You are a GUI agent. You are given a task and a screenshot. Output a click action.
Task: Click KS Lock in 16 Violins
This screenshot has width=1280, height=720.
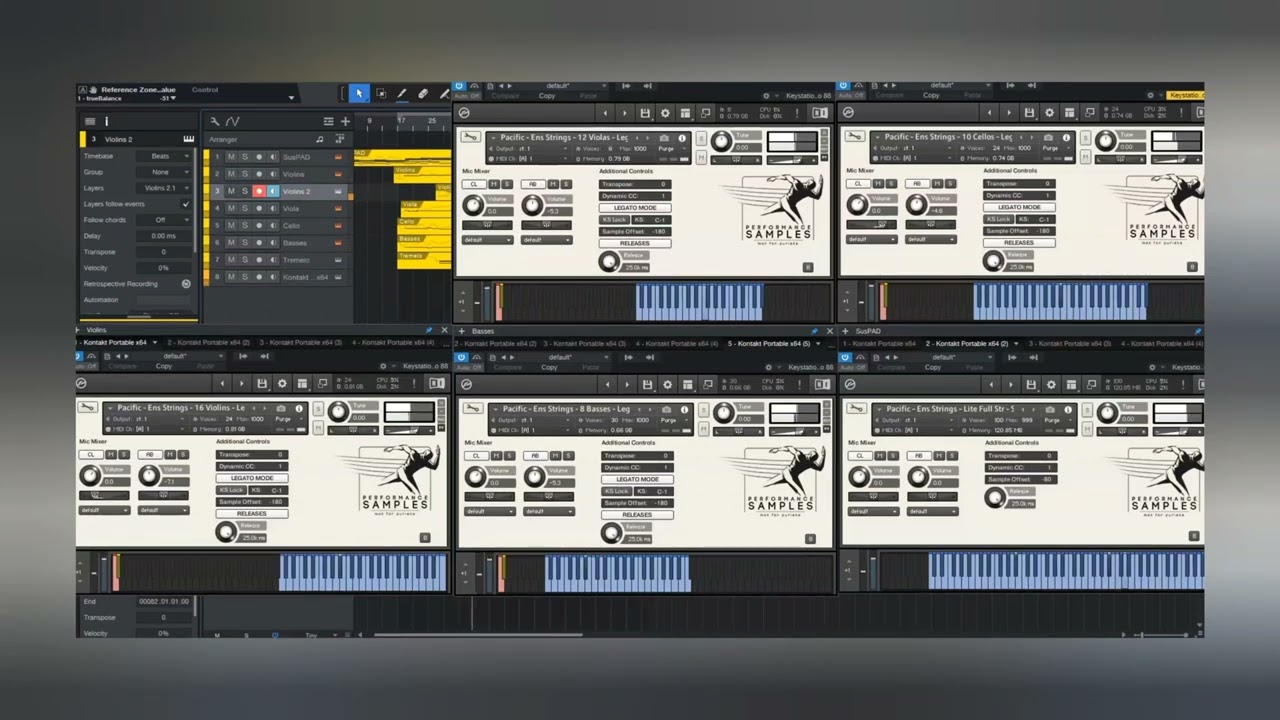(231, 490)
